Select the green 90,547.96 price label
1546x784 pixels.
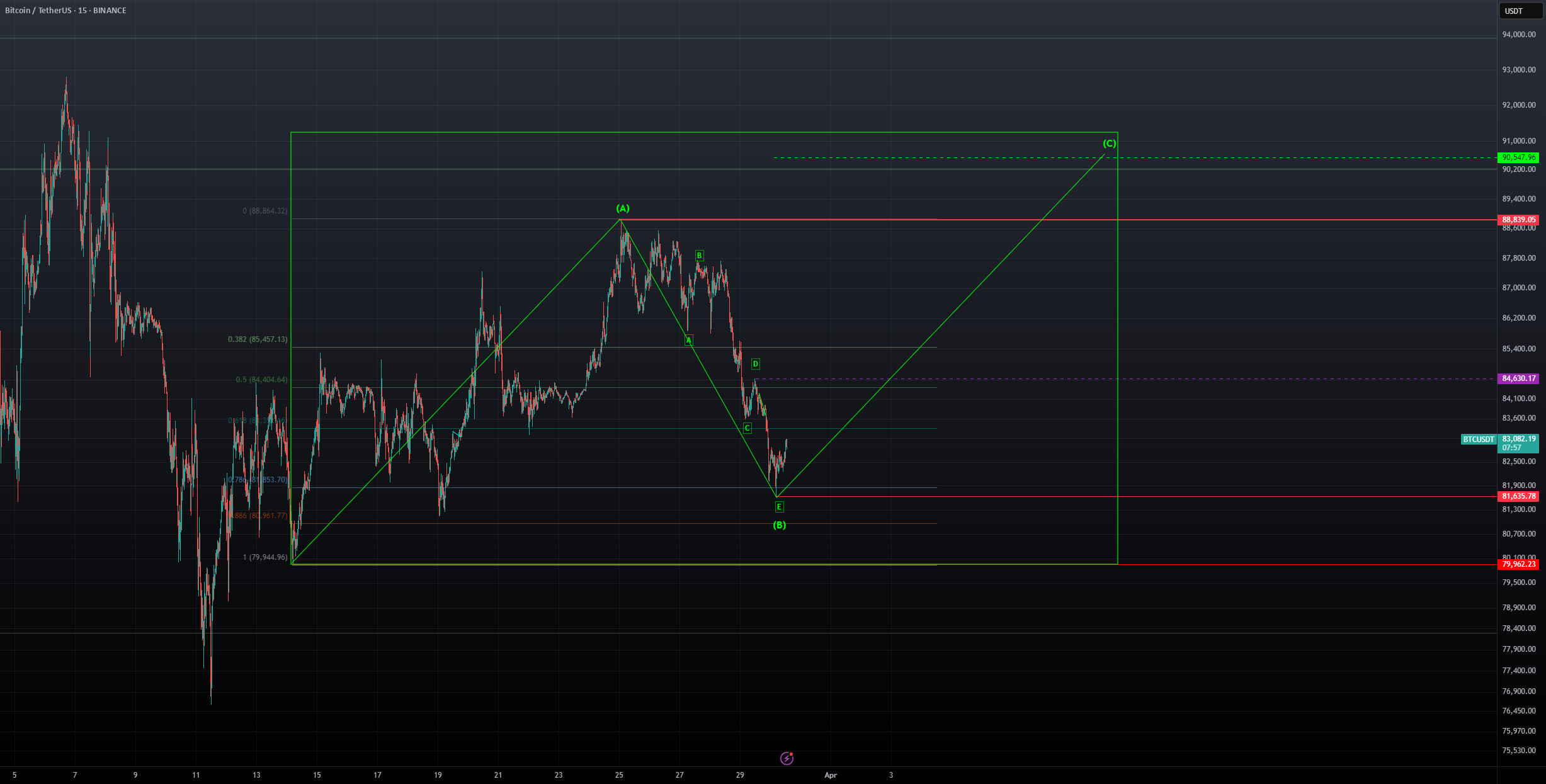1519,157
